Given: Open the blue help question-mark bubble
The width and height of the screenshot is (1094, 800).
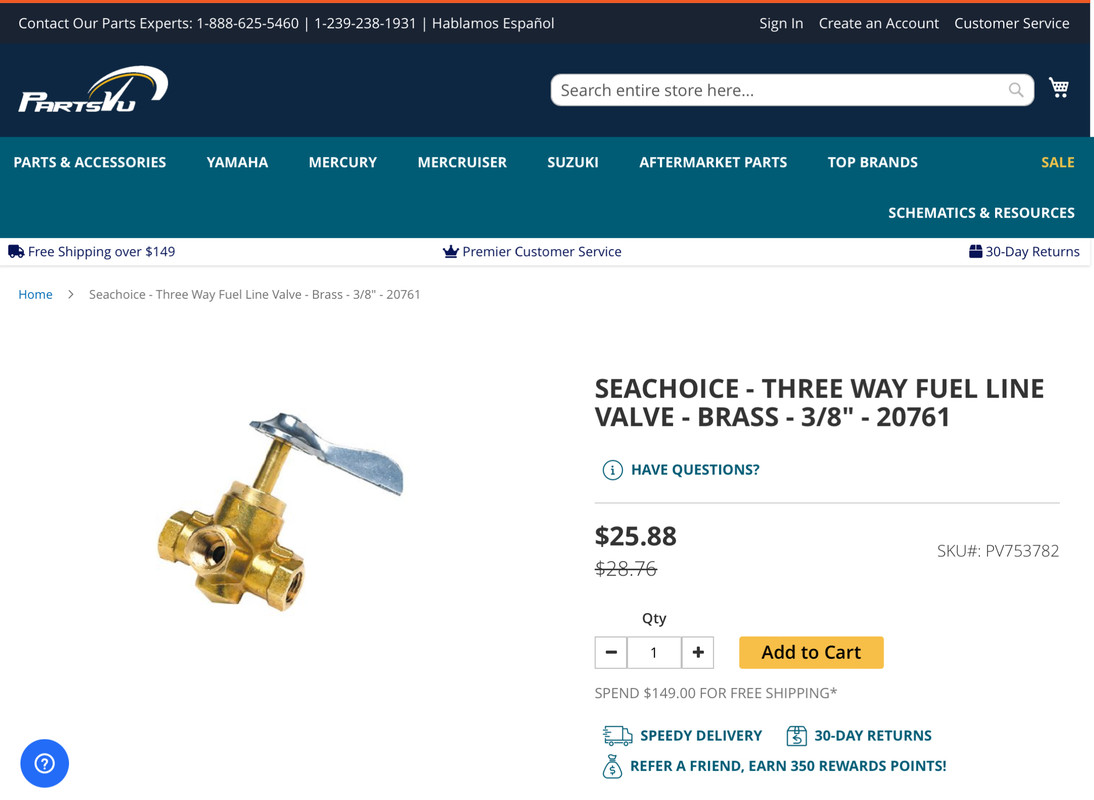Looking at the screenshot, I should [x=45, y=763].
